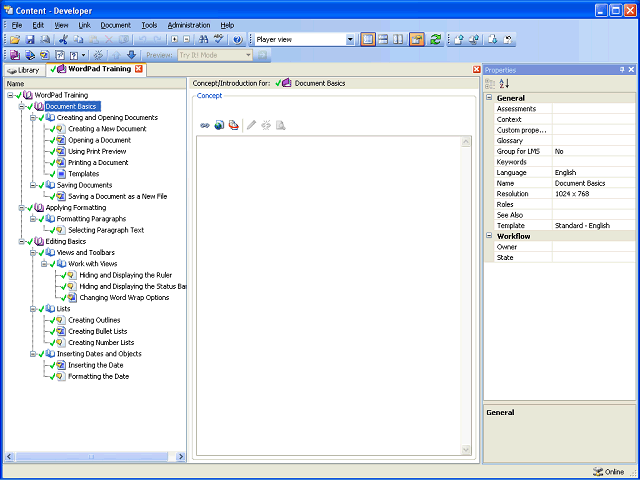
Task: Collapse the Document Basics tree node
Action: click(x=22, y=107)
